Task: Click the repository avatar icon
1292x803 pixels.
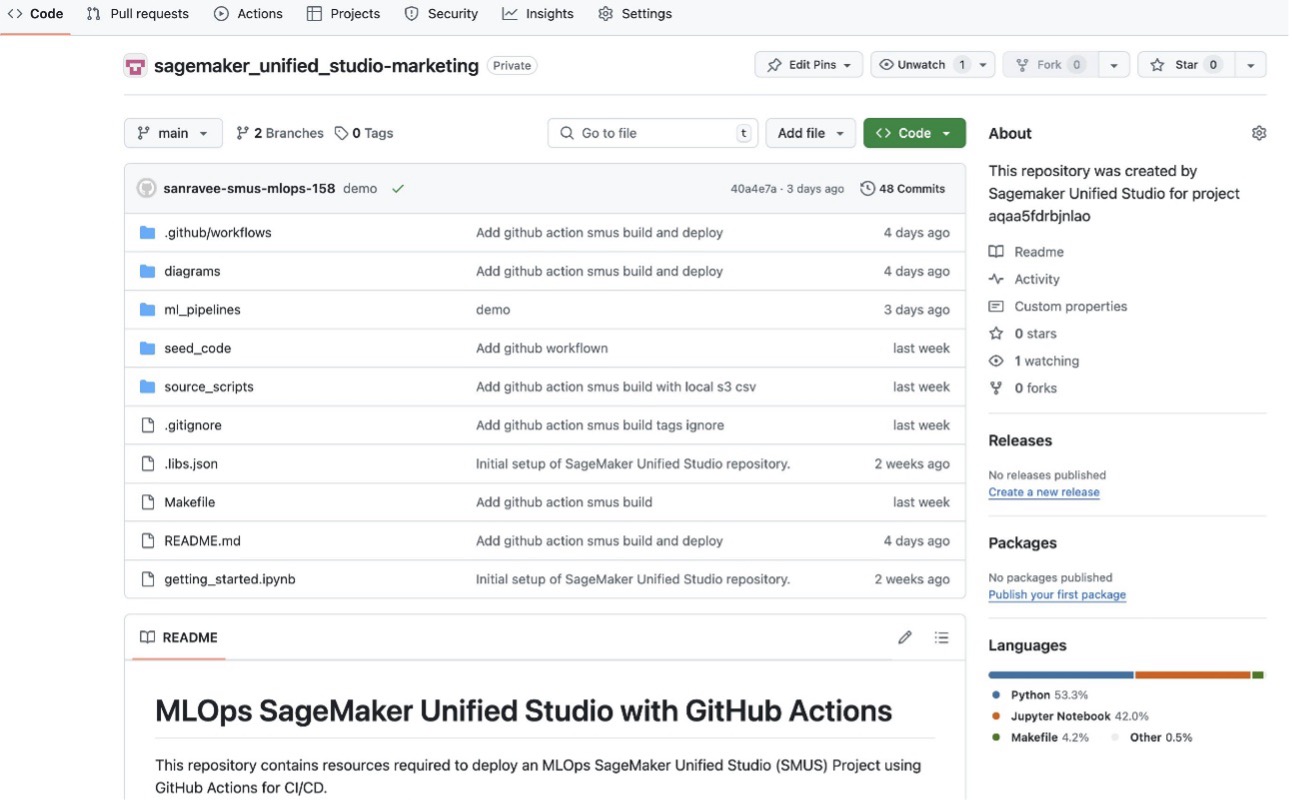Action: (x=135, y=66)
